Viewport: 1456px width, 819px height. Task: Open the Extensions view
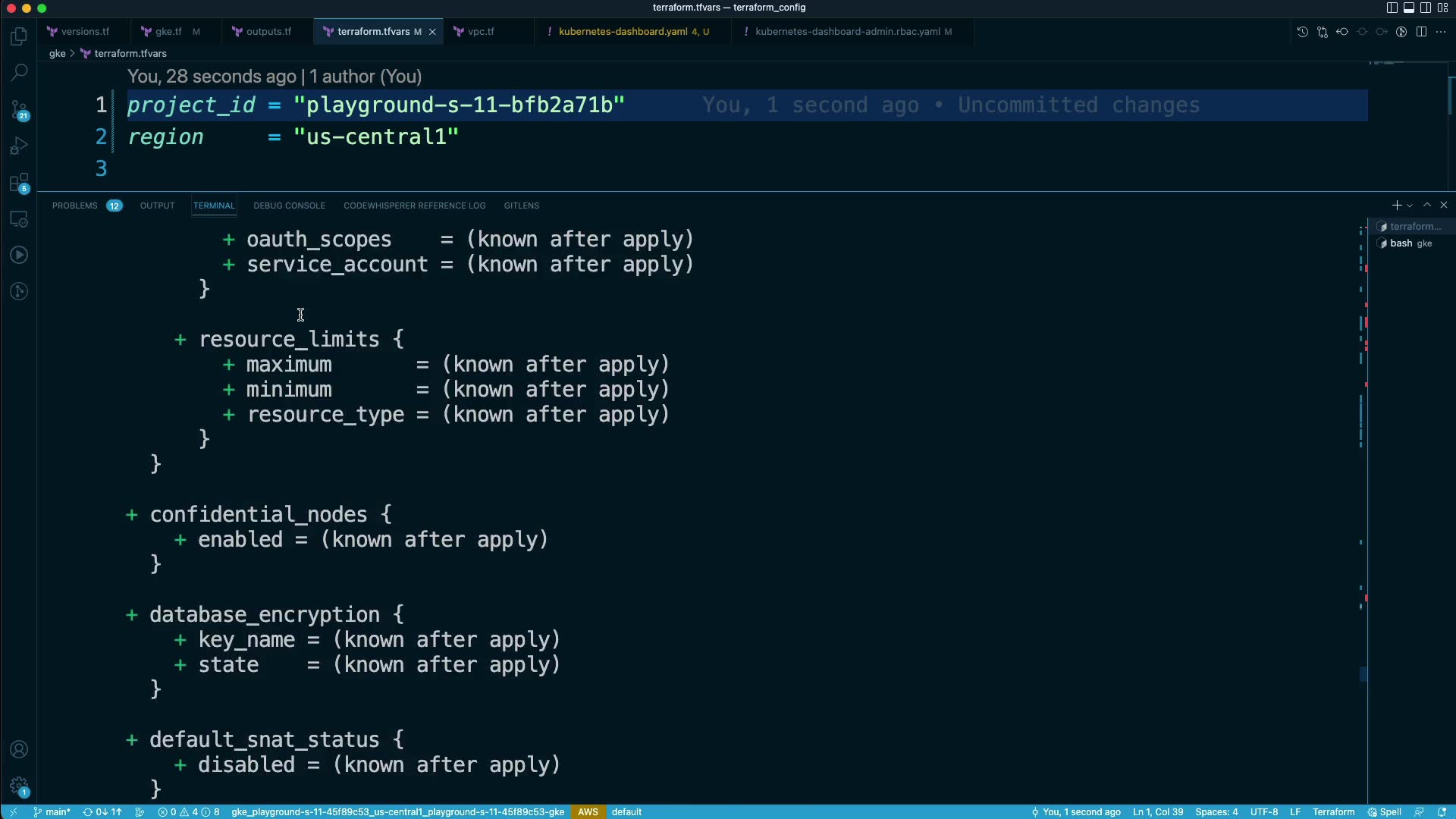[19, 183]
